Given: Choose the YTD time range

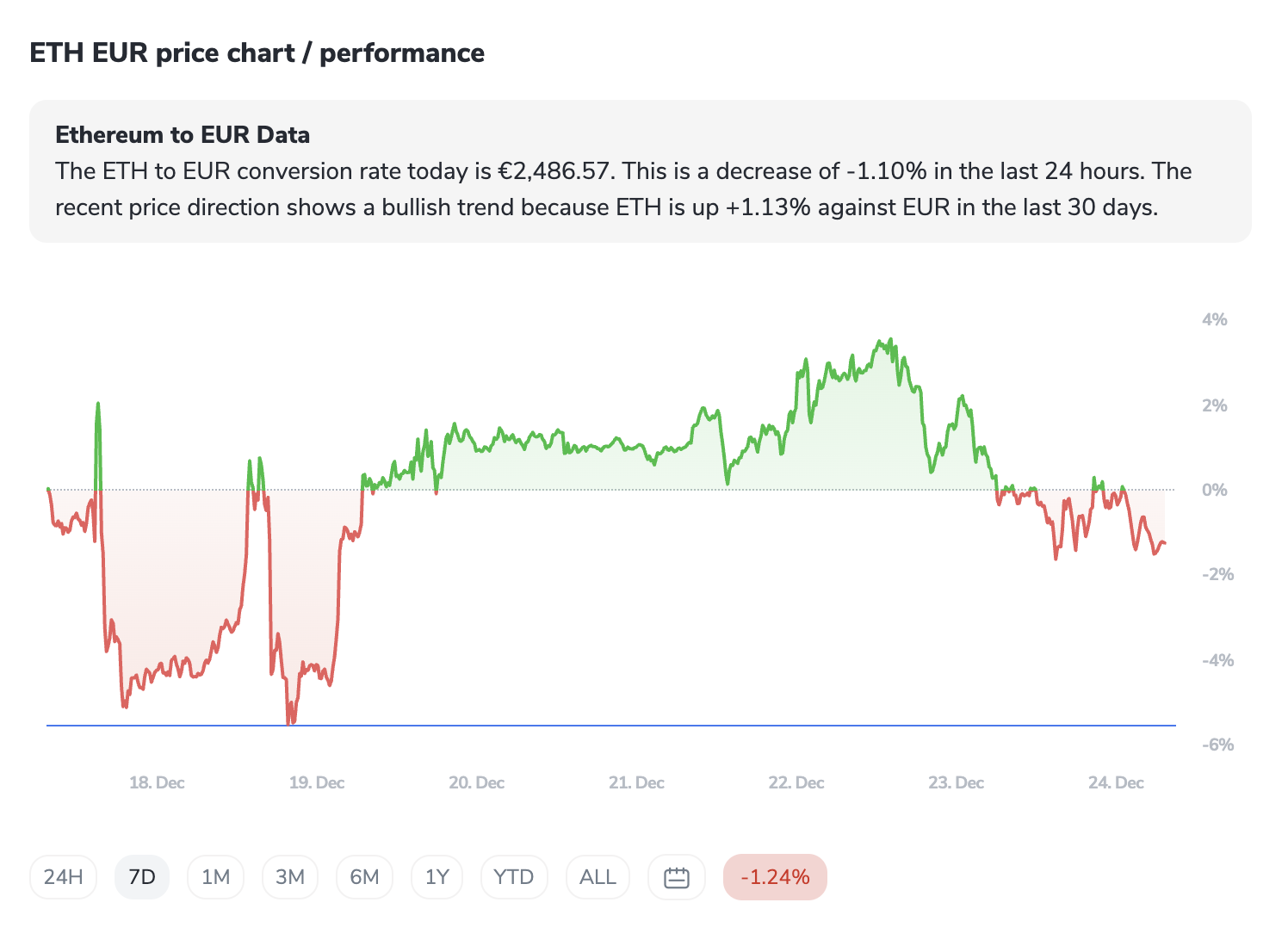Looking at the screenshot, I should [x=514, y=877].
